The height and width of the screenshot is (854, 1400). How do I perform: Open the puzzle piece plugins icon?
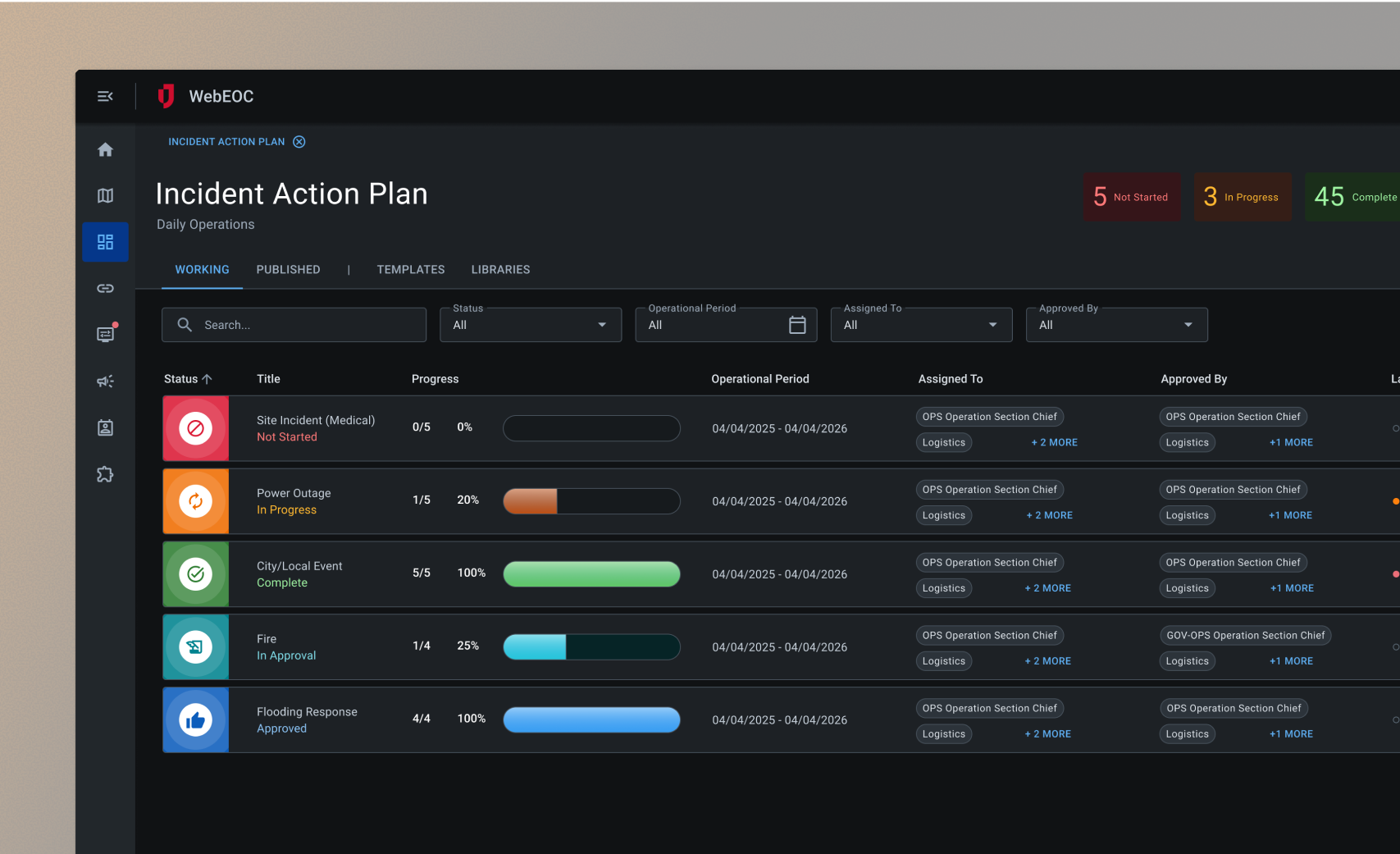(x=105, y=475)
